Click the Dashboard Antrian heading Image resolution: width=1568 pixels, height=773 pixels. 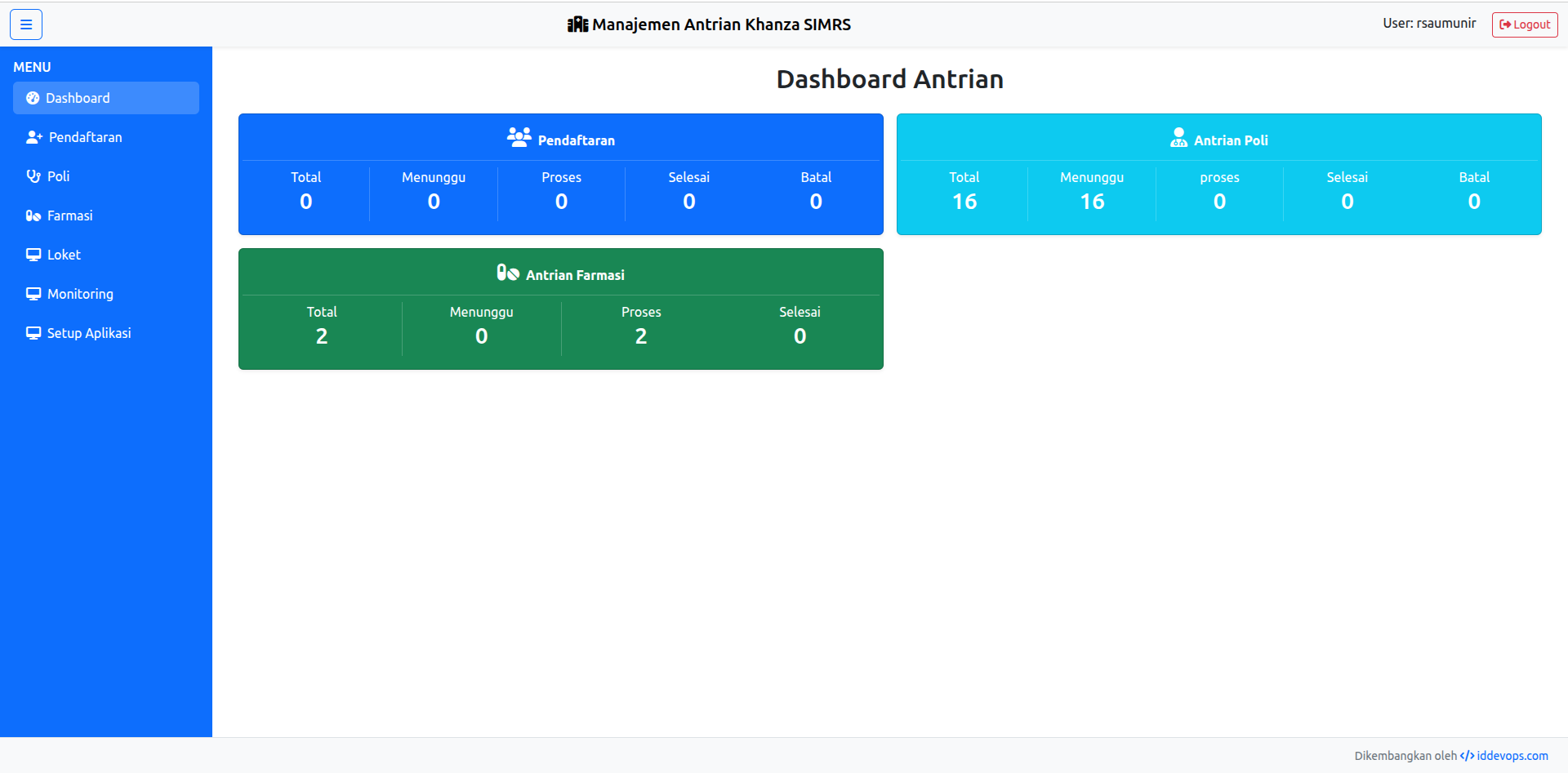(889, 79)
